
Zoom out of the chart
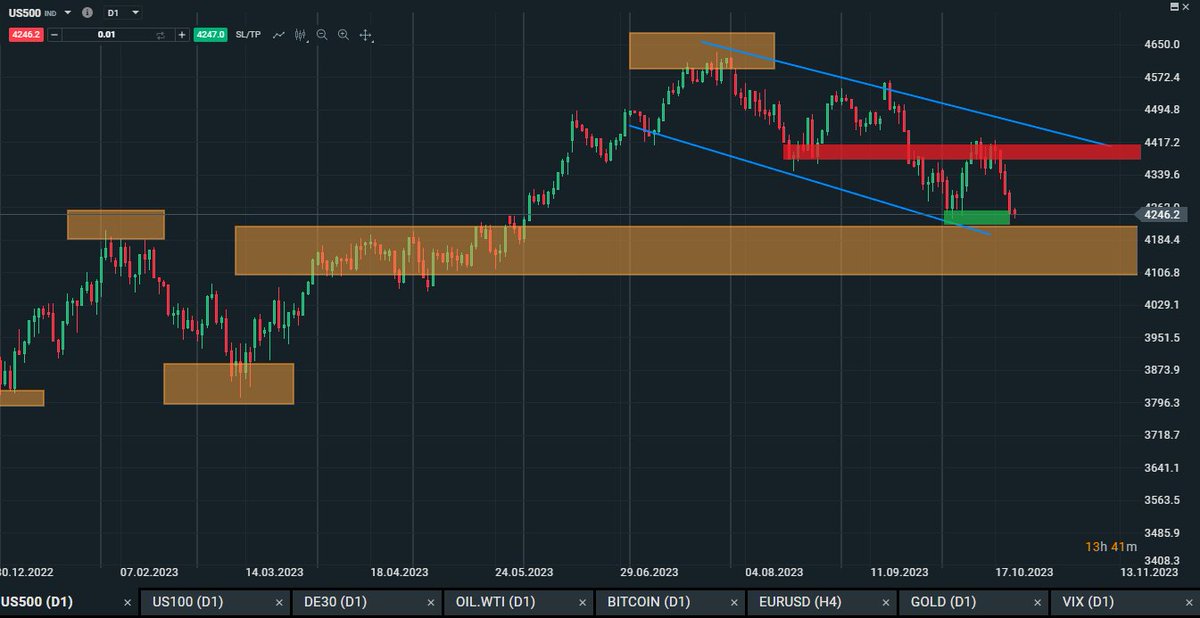[x=322, y=35]
